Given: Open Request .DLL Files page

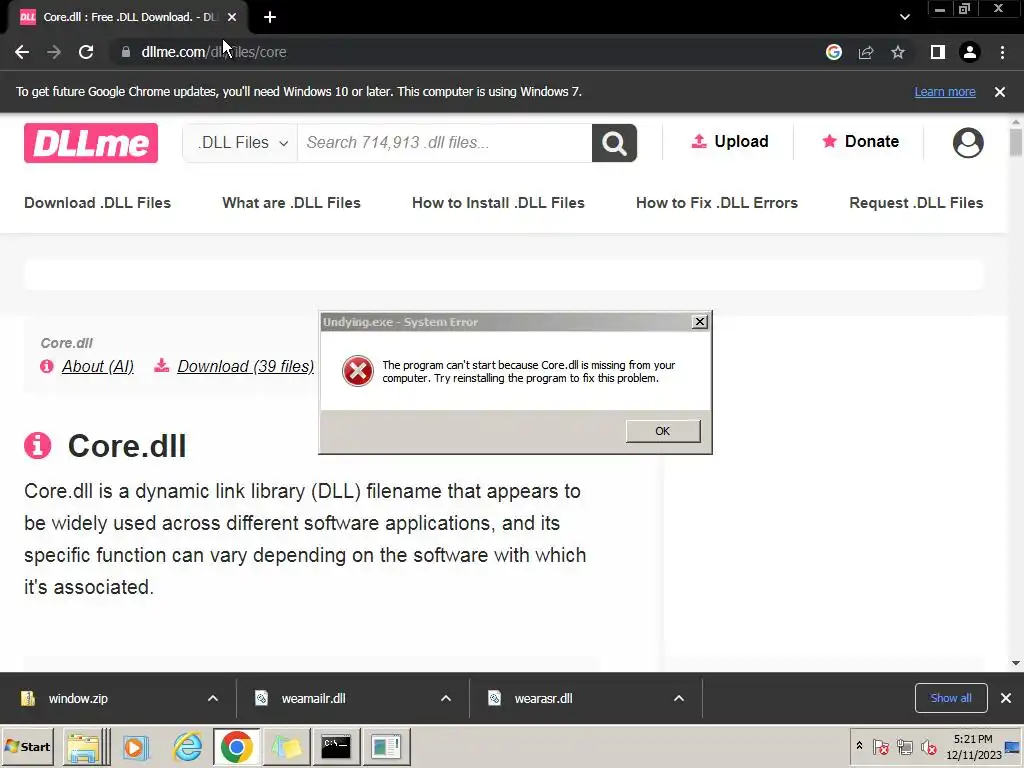Looking at the screenshot, I should coord(916,202).
